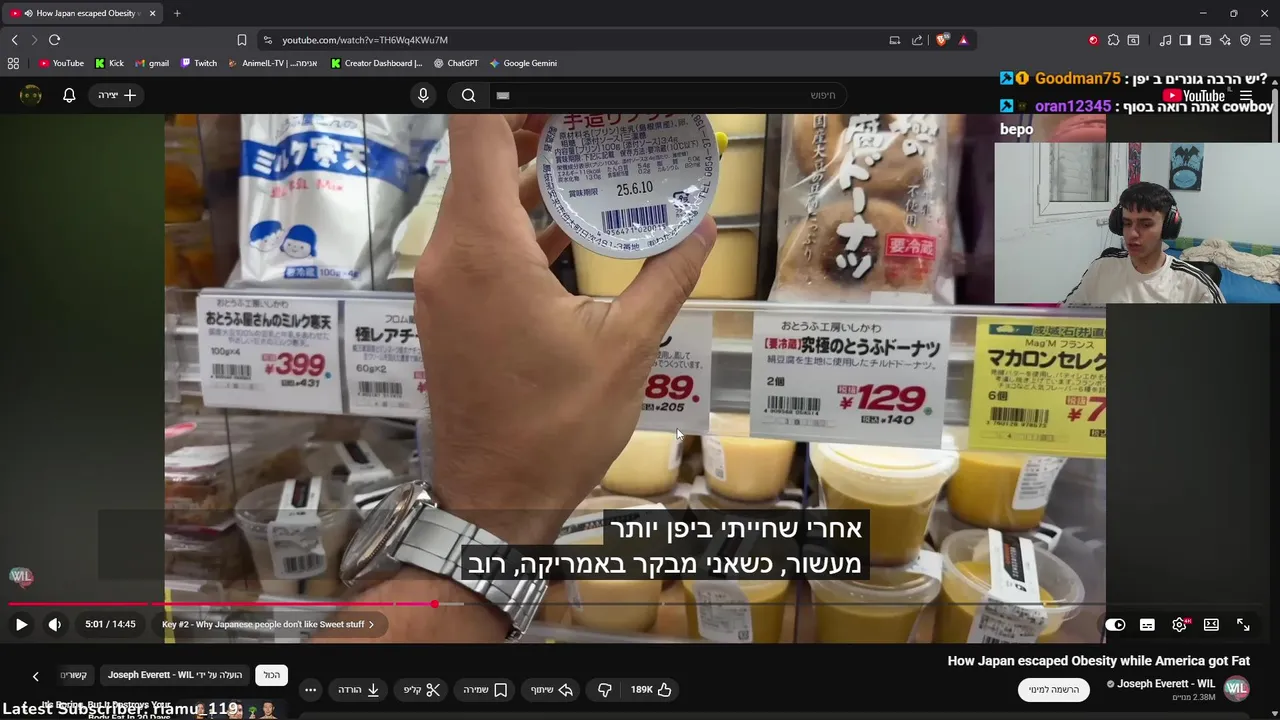Screen dimensions: 1280x720
Task: Select the קשורים filter chip
Action: (x=75, y=675)
